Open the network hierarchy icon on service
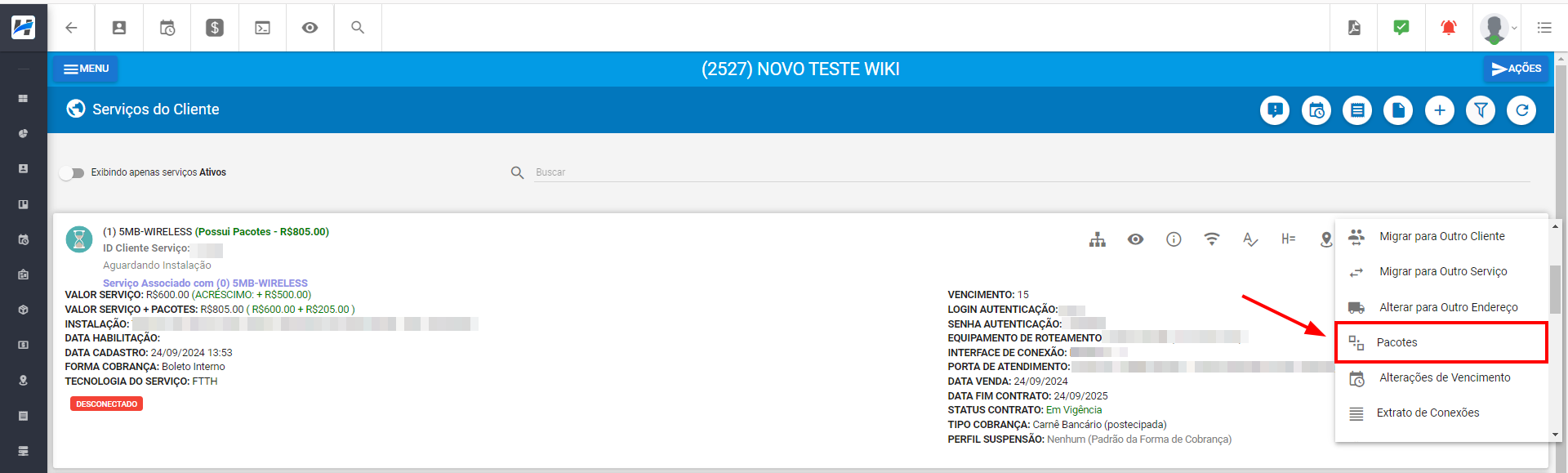The width and height of the screenshot is (1568, 473). click(1098, 239)
